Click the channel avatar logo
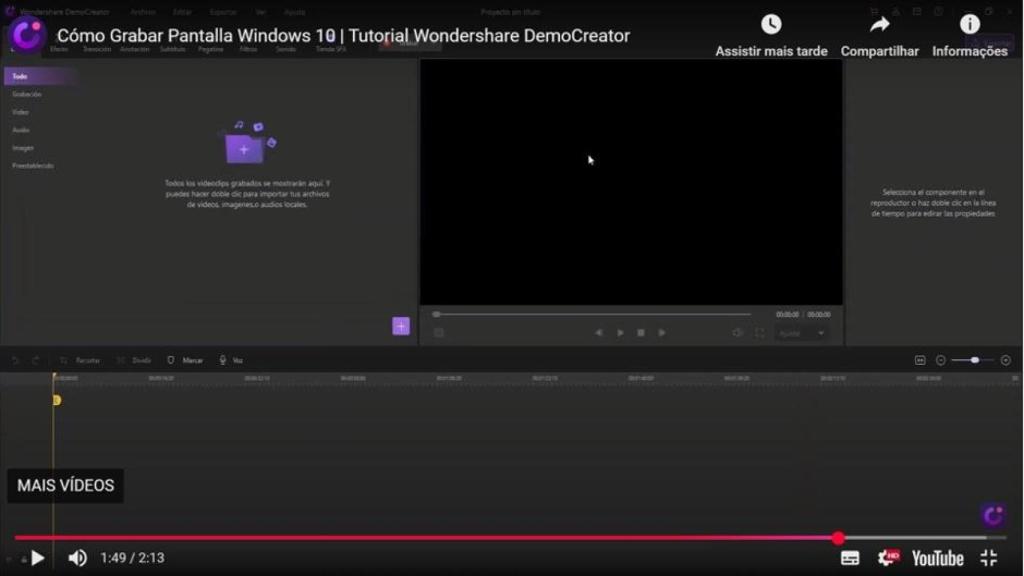The image size is (1024, 576). click(27, 35)
